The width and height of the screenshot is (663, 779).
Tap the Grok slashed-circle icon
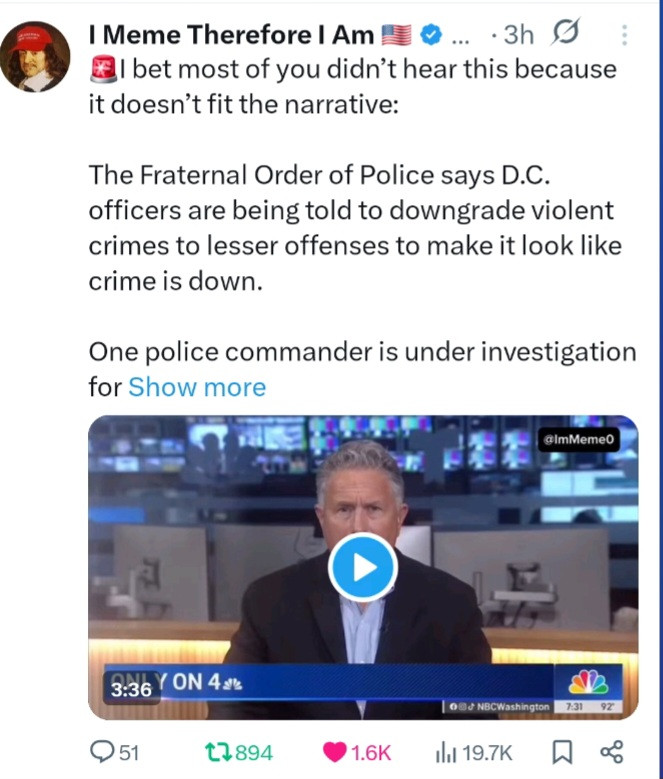564,35
